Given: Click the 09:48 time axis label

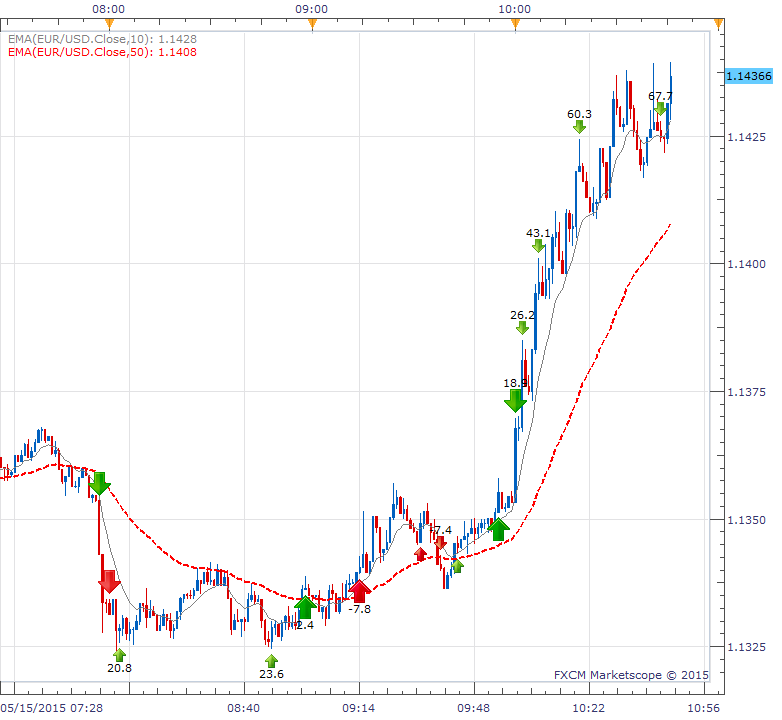Looking at the screenshot, I should click(x=474, y=708).
